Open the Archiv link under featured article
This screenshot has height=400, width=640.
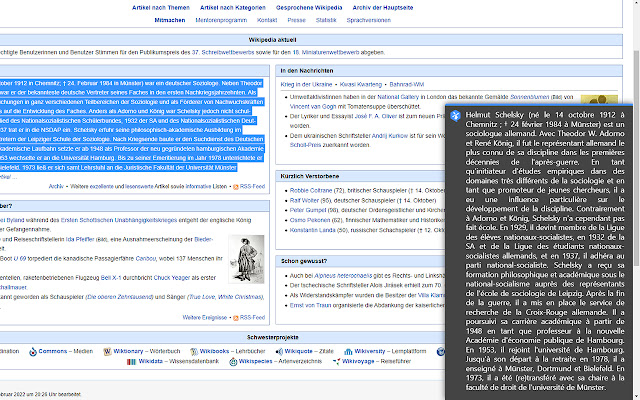click(x=56, y=187)
